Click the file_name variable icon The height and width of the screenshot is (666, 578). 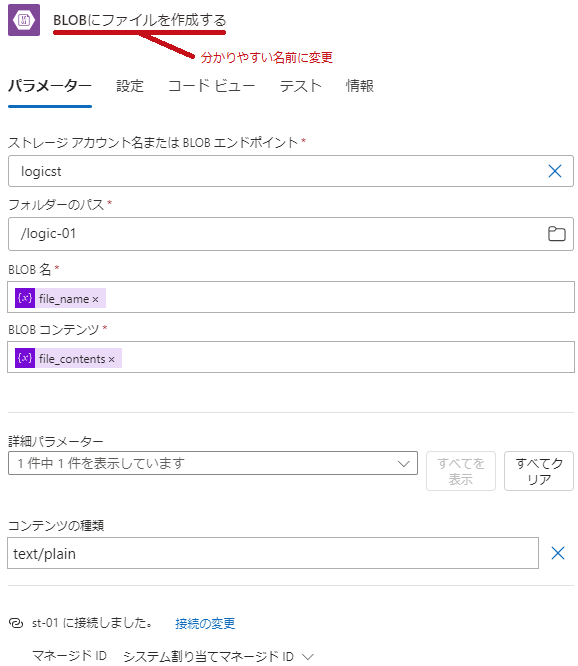pos(25,298)
